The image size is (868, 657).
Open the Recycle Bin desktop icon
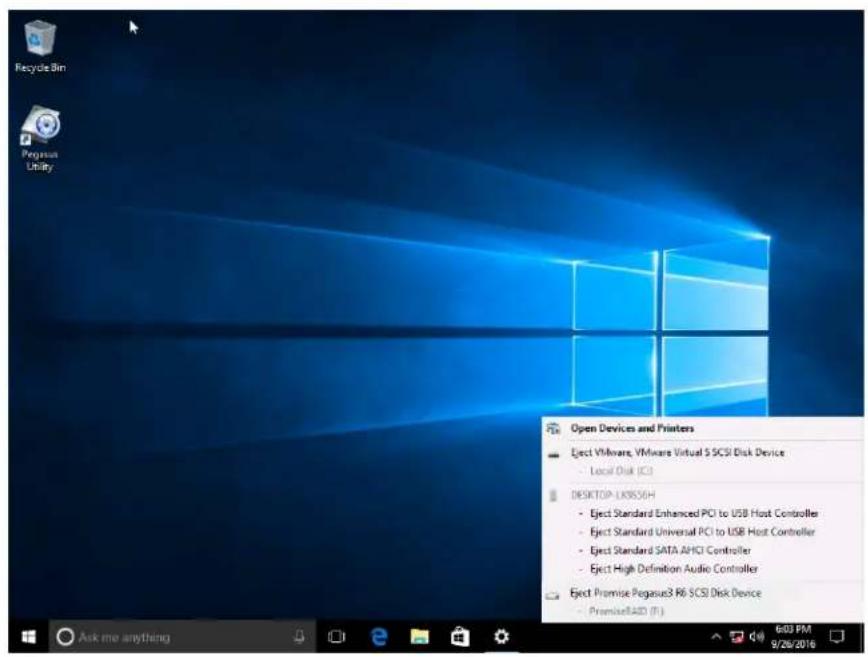pos(40,47)
